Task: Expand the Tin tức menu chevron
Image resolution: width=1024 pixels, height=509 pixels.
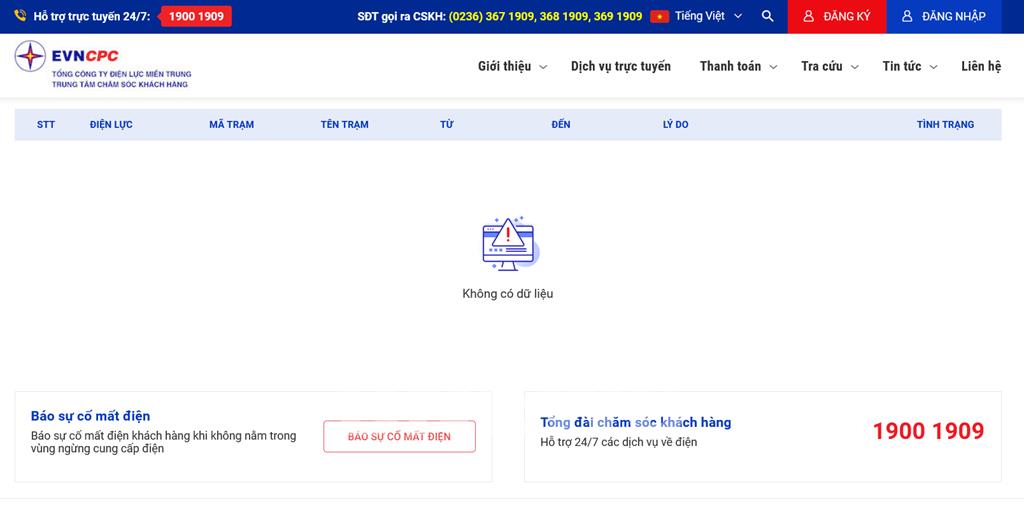Action: coord(934,67)
